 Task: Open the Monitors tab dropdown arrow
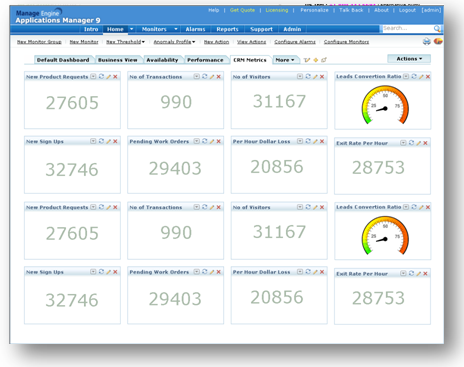click(176, 29)
